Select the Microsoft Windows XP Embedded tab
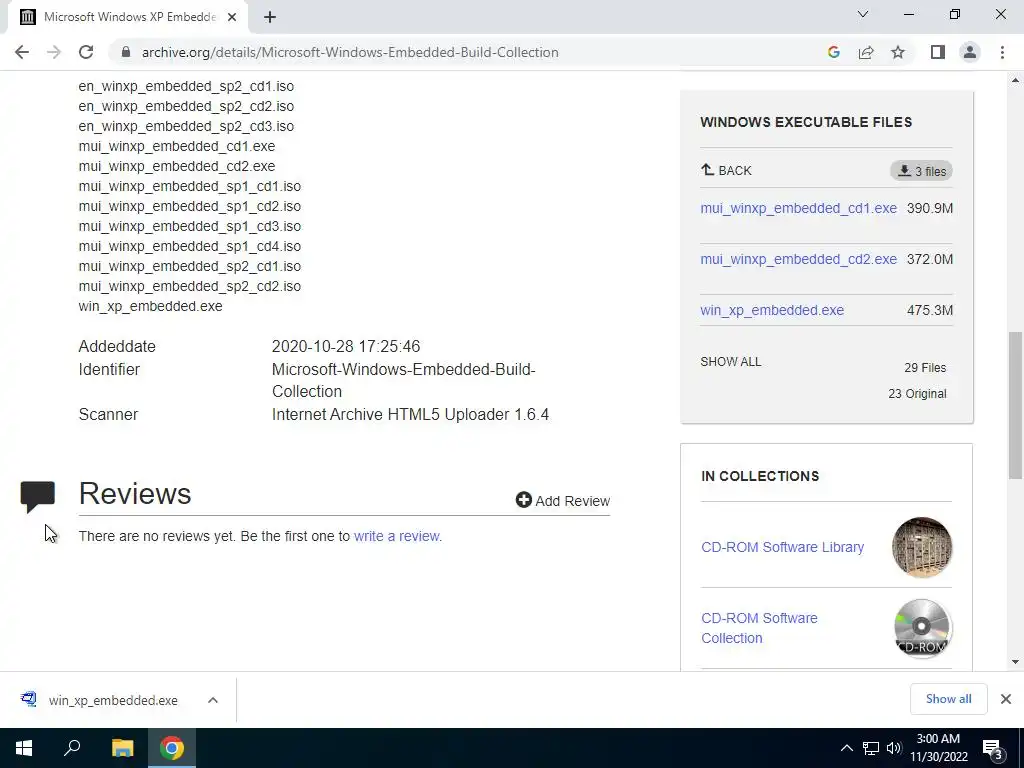This screenshot has height=768, width=1024. tap(128, 18)
